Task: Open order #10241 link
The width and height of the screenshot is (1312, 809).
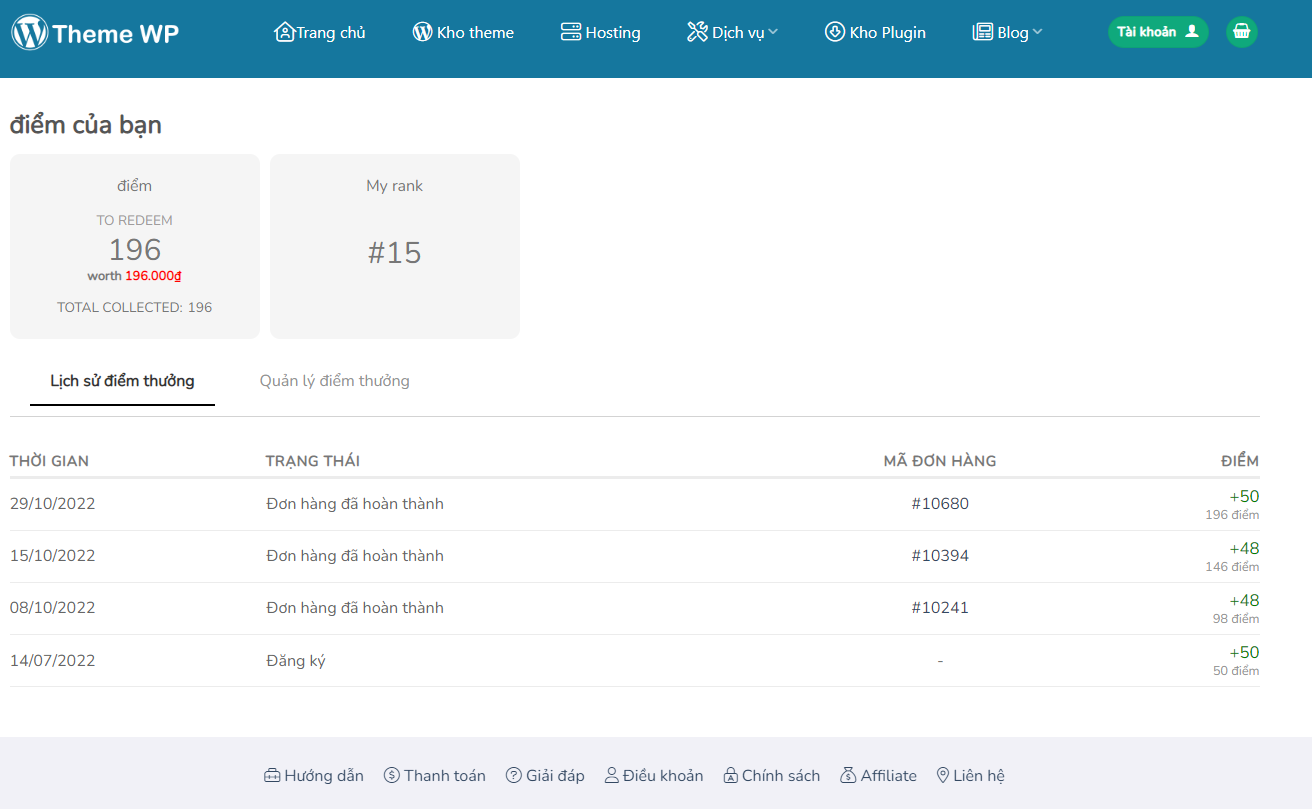Action: pos(940,608)
